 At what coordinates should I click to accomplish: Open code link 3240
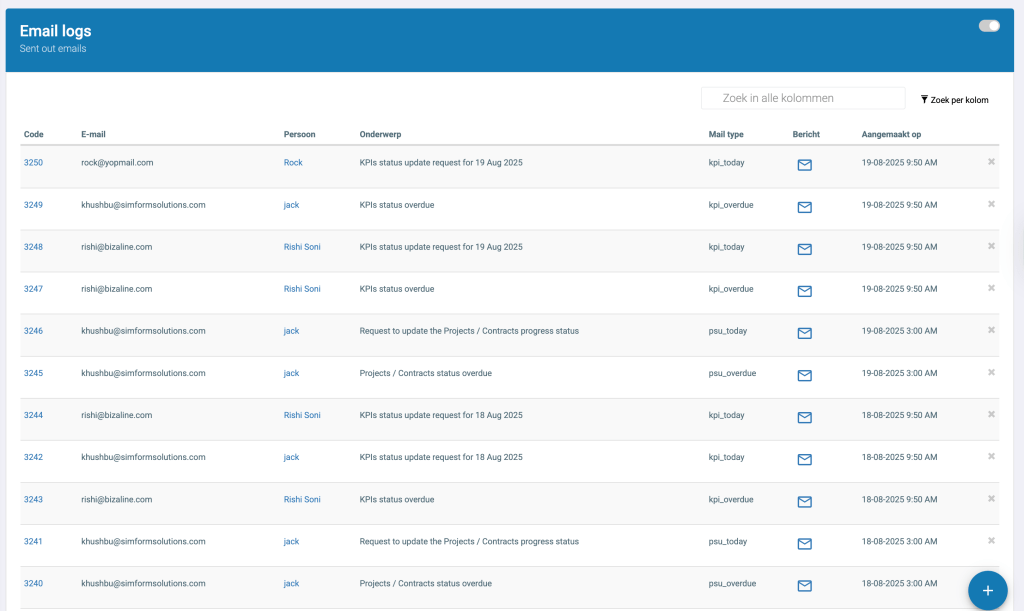[x=33, y=583]
